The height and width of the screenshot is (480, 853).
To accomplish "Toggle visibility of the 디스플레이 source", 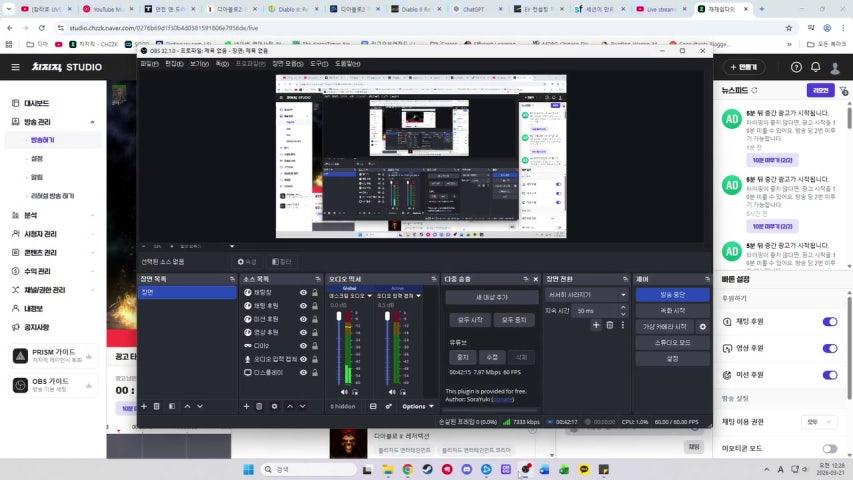I will [x=303, y=372].
